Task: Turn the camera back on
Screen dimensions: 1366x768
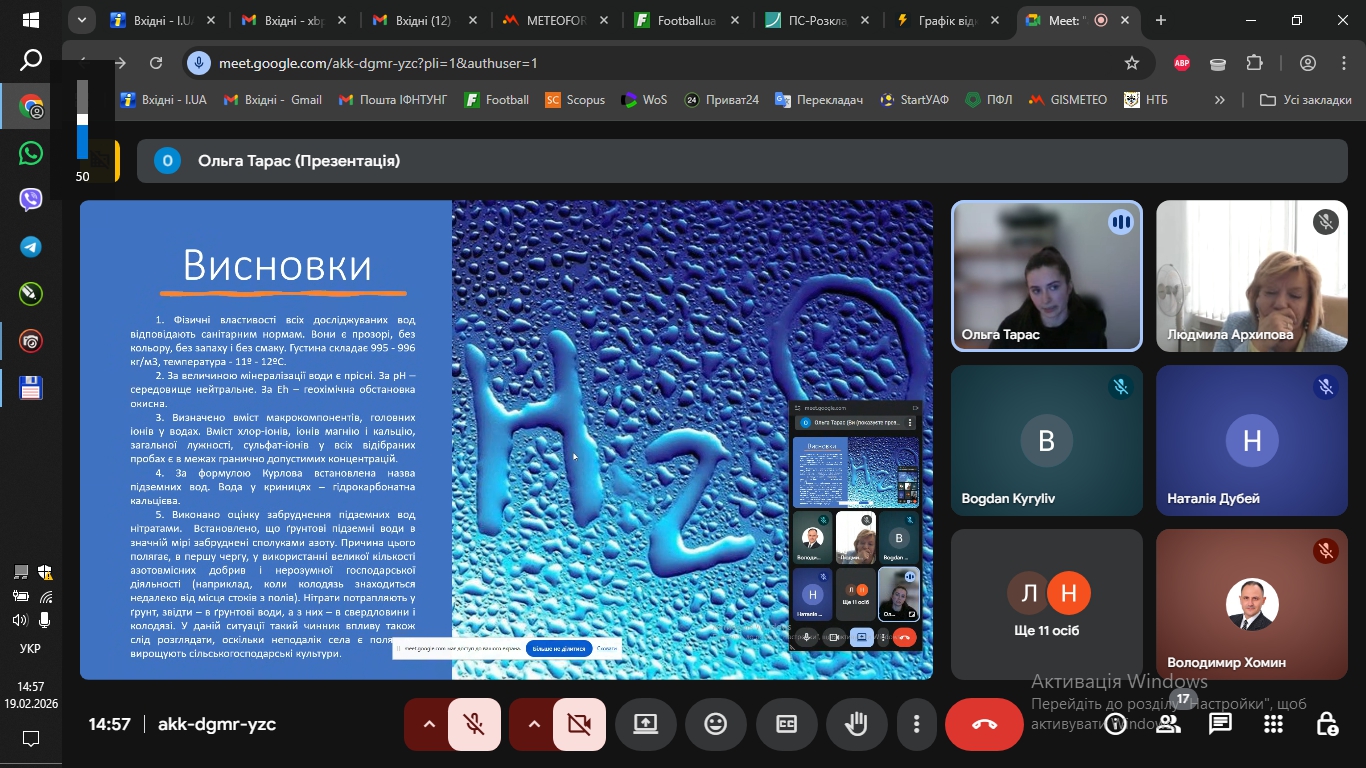Action: click(580, 723)
